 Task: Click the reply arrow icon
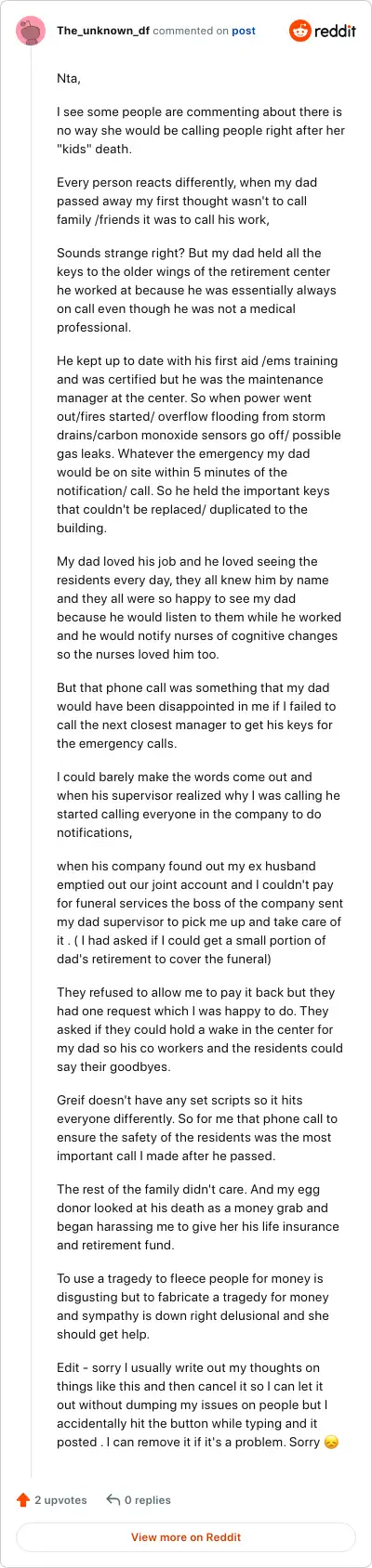pos(113,1499)
